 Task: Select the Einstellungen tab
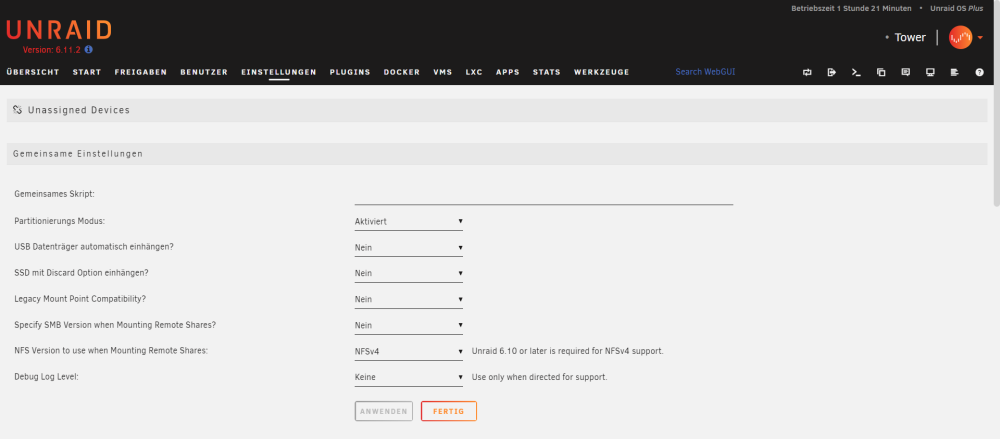point(279,72)
